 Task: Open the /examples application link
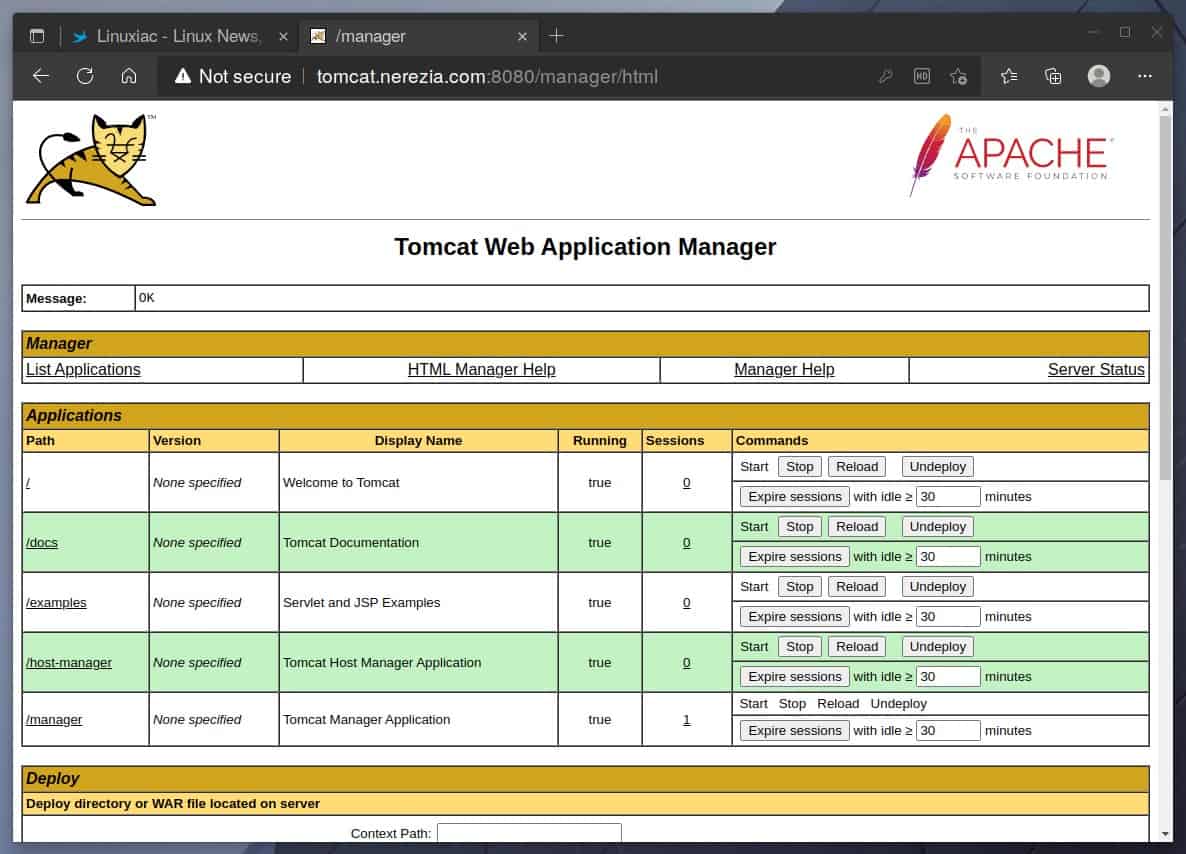tap(56, 602)
